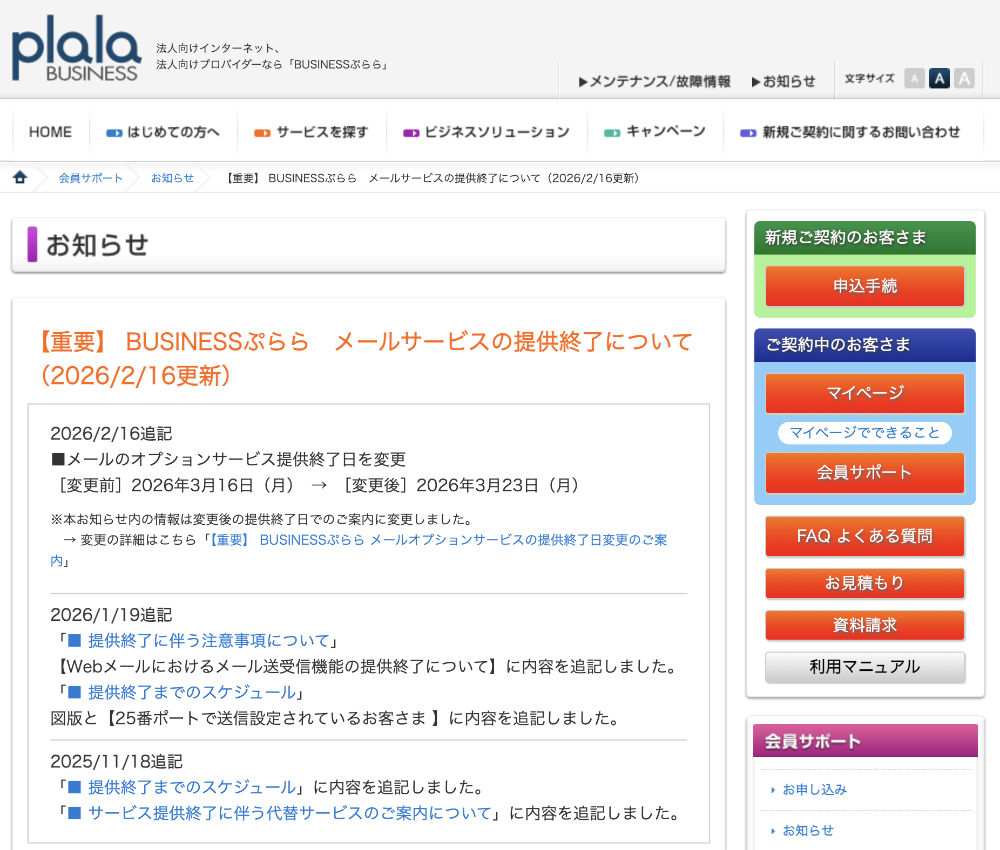1000x850 pixels.
Task: Click the マイページ button
Action: pyautogui.click(x=864, y=393)
